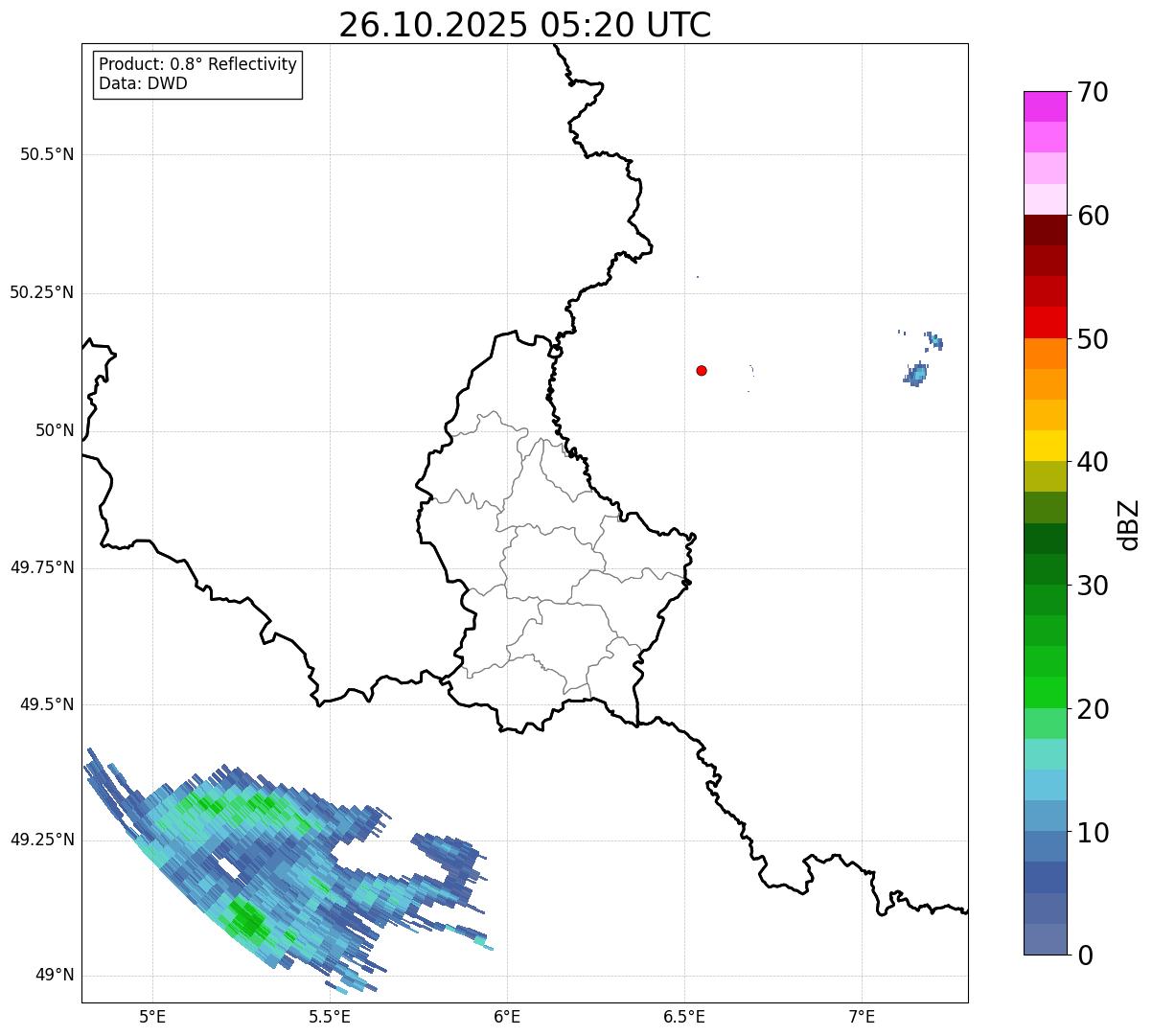
Task: Click the 5°E longitude label
Action: pyautogui.click(x=152, y=1016)
